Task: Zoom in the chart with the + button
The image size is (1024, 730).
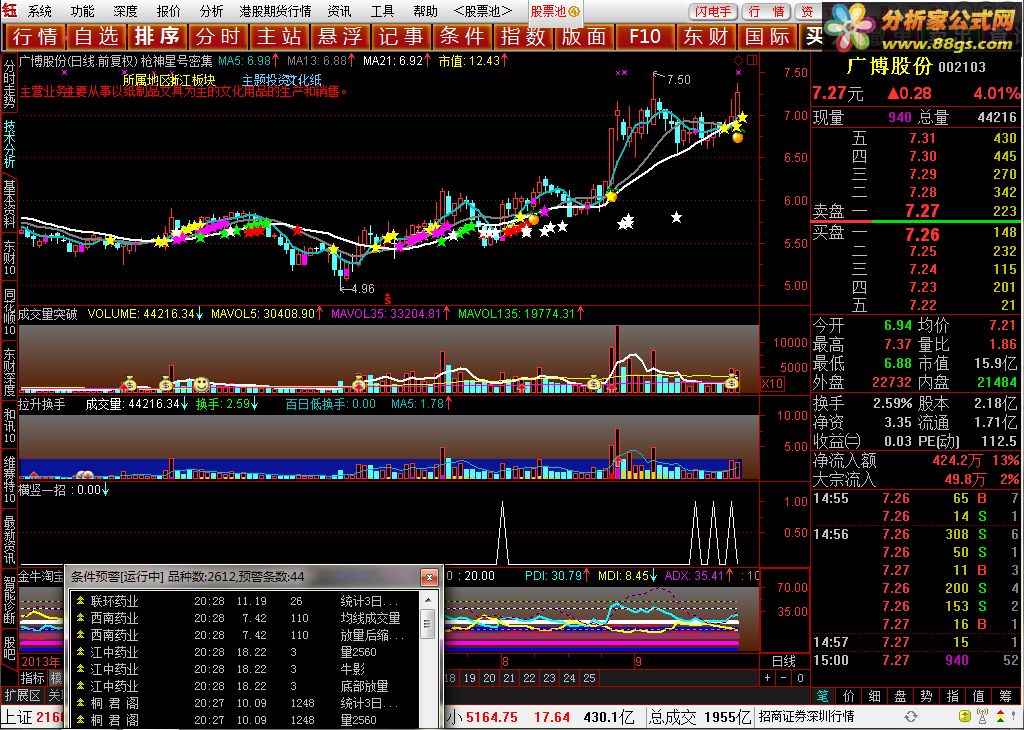Action: coord(769,678)
